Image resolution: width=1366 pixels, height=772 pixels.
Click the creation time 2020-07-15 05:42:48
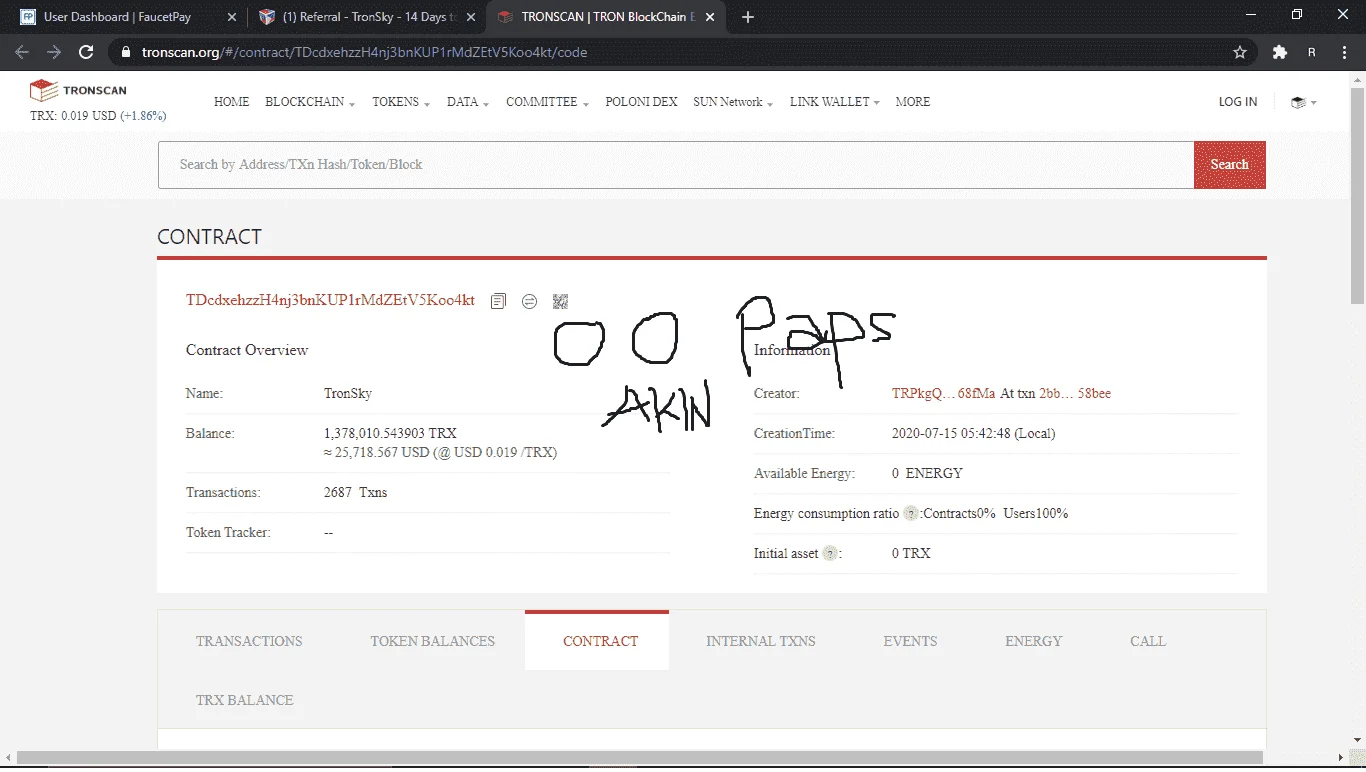(973, 434)
